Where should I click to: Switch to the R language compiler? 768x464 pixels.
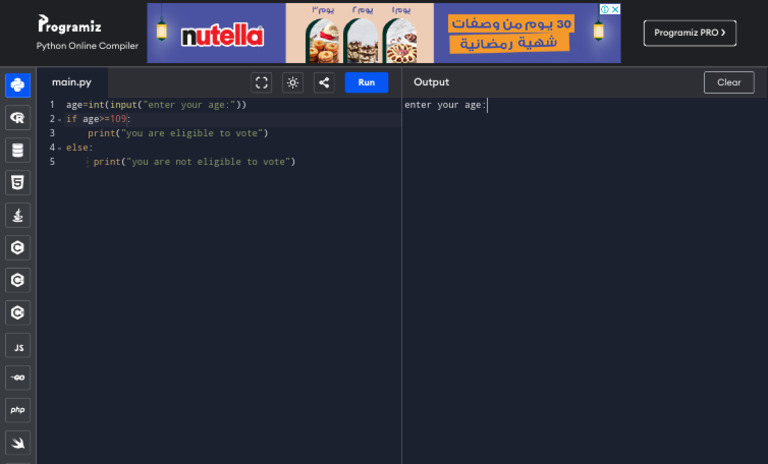click(17, 118)
